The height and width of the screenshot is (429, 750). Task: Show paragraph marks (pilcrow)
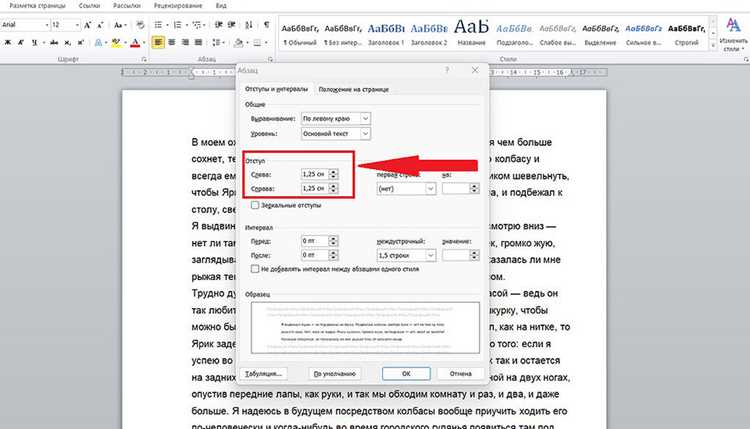coord(266,25)
